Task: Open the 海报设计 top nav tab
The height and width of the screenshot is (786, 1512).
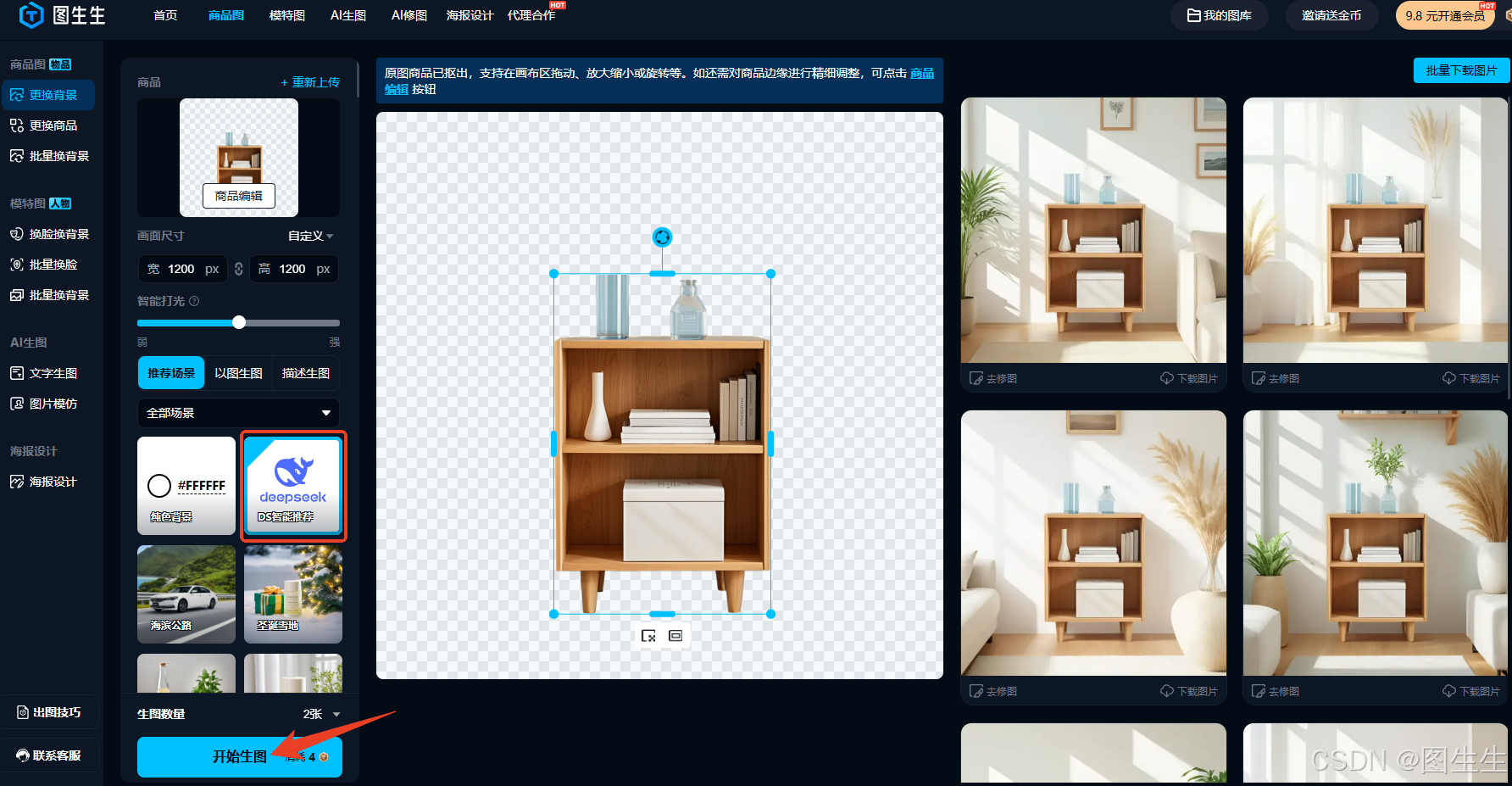Action: [x=470, y=15]
